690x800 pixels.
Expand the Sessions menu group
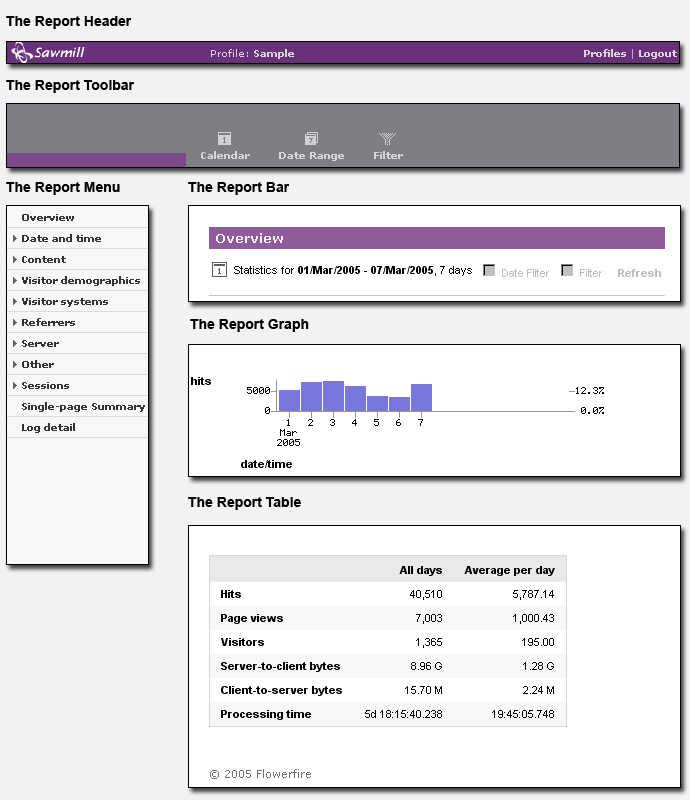point(45,386)
